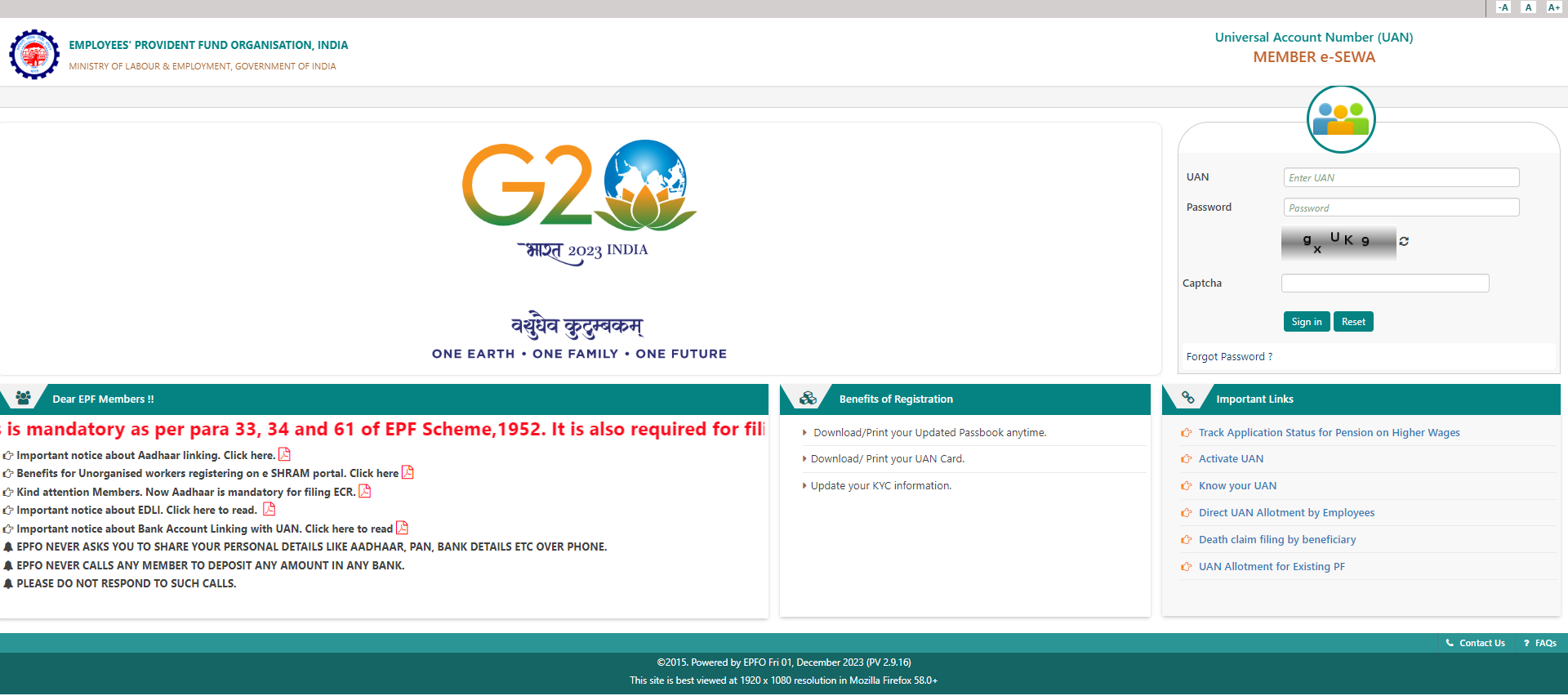
Task: Open Track Application Status for Pension link
Action: coord(1329,433)
